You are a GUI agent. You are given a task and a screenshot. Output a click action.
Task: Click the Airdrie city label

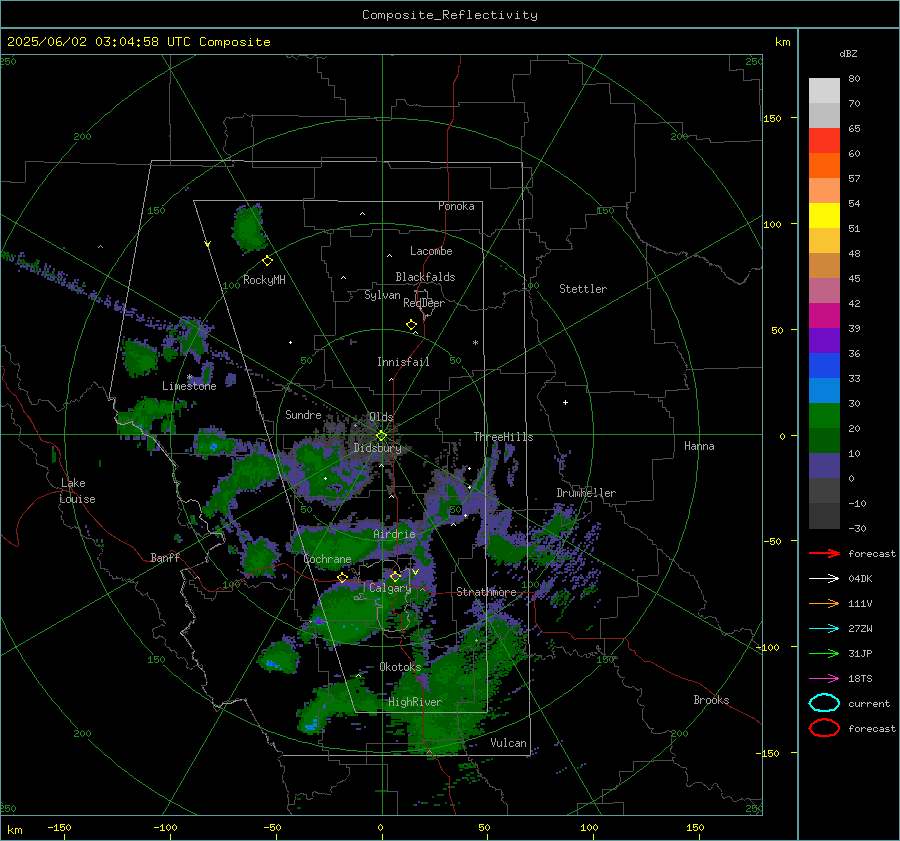click(x=394, y=534)
